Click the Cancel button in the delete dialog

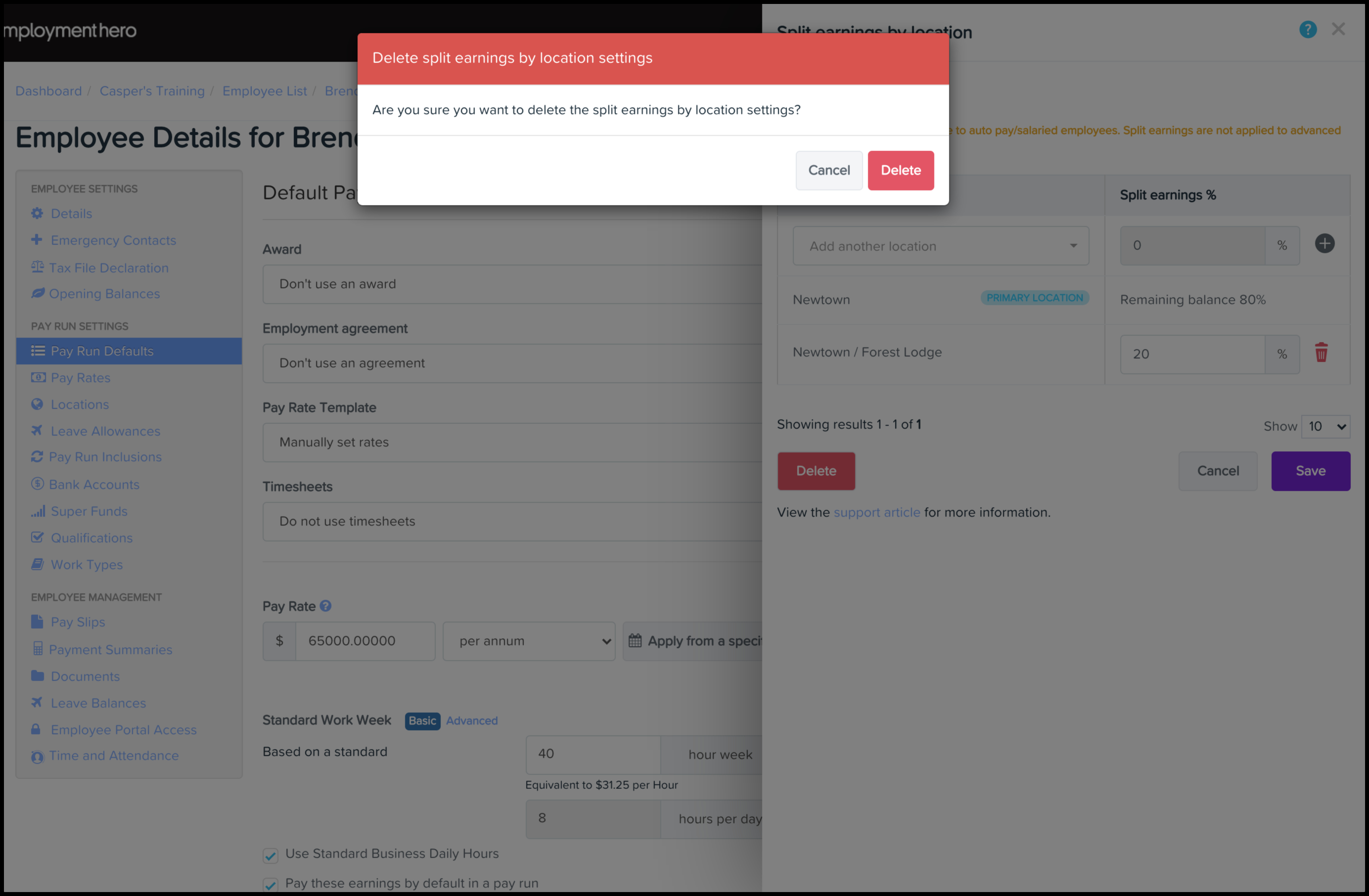click(828, 170)
